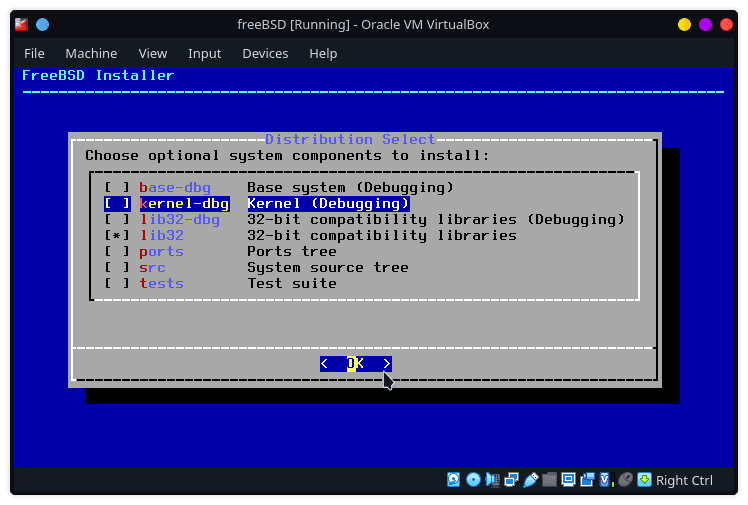Toggle the src checkbox
The image size is (748, 505).
coord(117,268)
